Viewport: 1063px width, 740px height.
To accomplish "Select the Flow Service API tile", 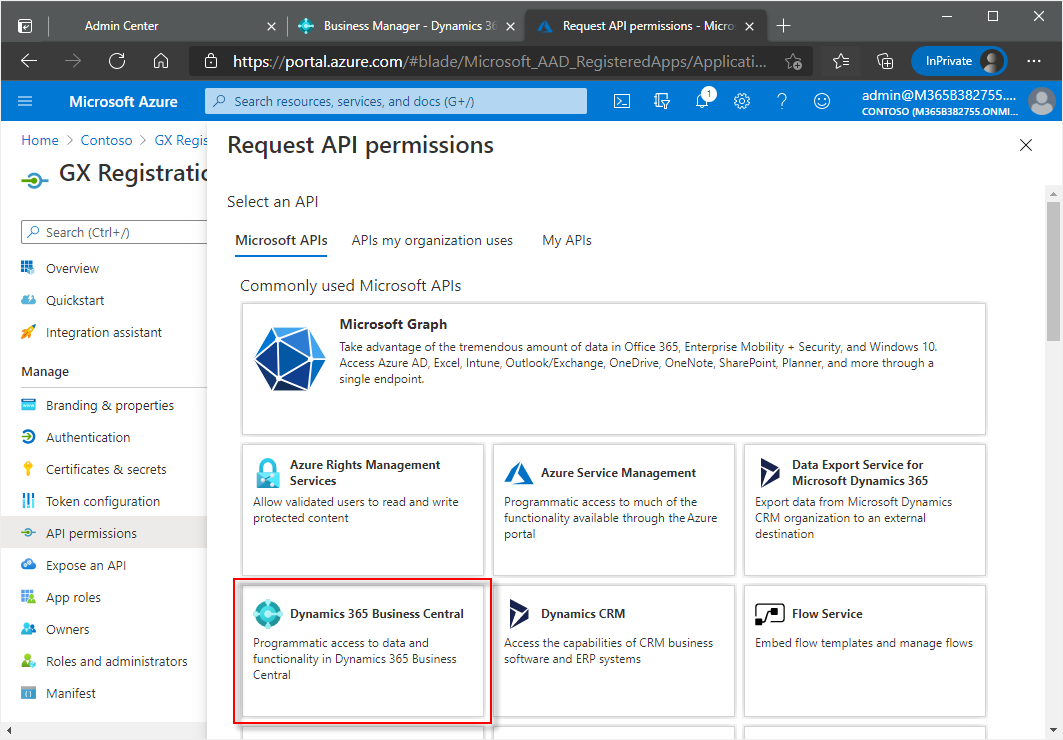I will 864,650.
